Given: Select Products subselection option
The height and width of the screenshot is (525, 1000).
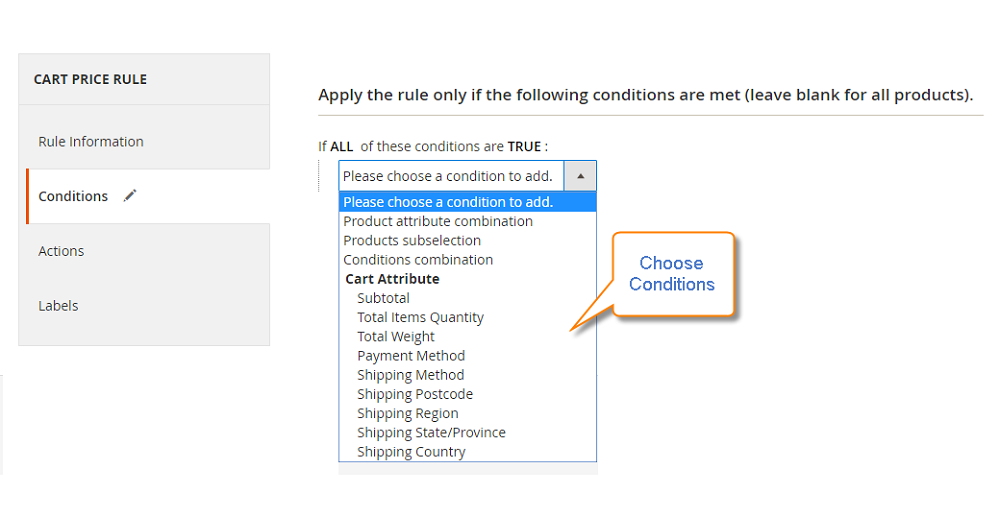Looking at the screenshot, I should (x=412, y=240).
